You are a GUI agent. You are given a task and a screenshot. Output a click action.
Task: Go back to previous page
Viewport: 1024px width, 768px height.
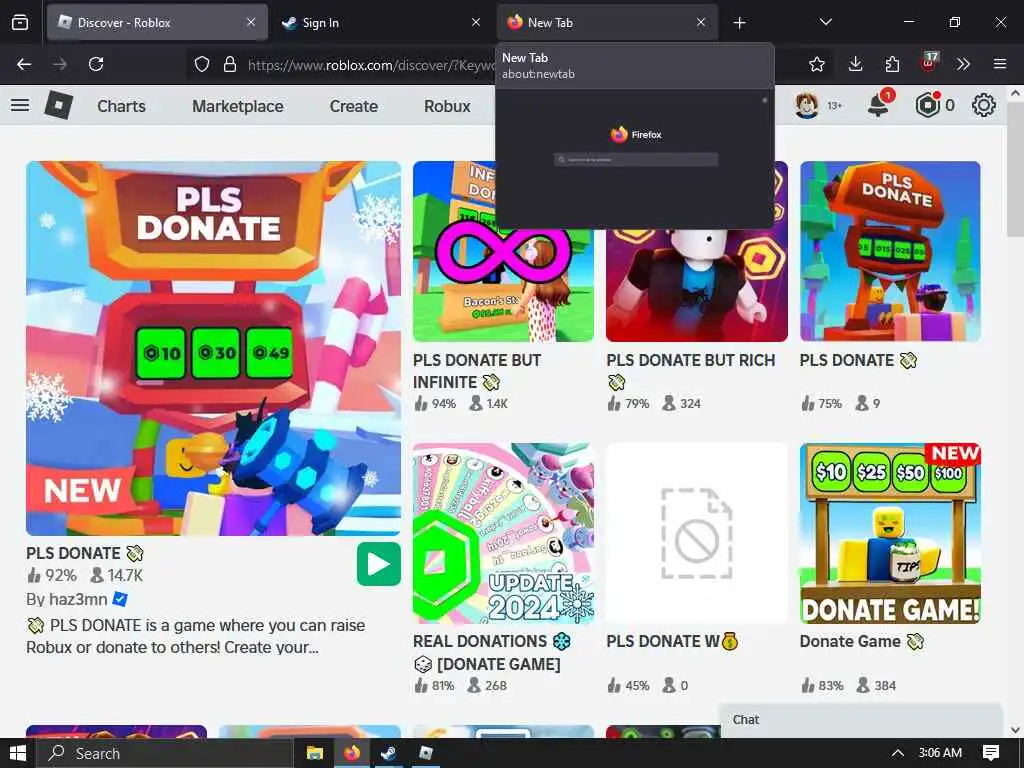click(24, 64)
